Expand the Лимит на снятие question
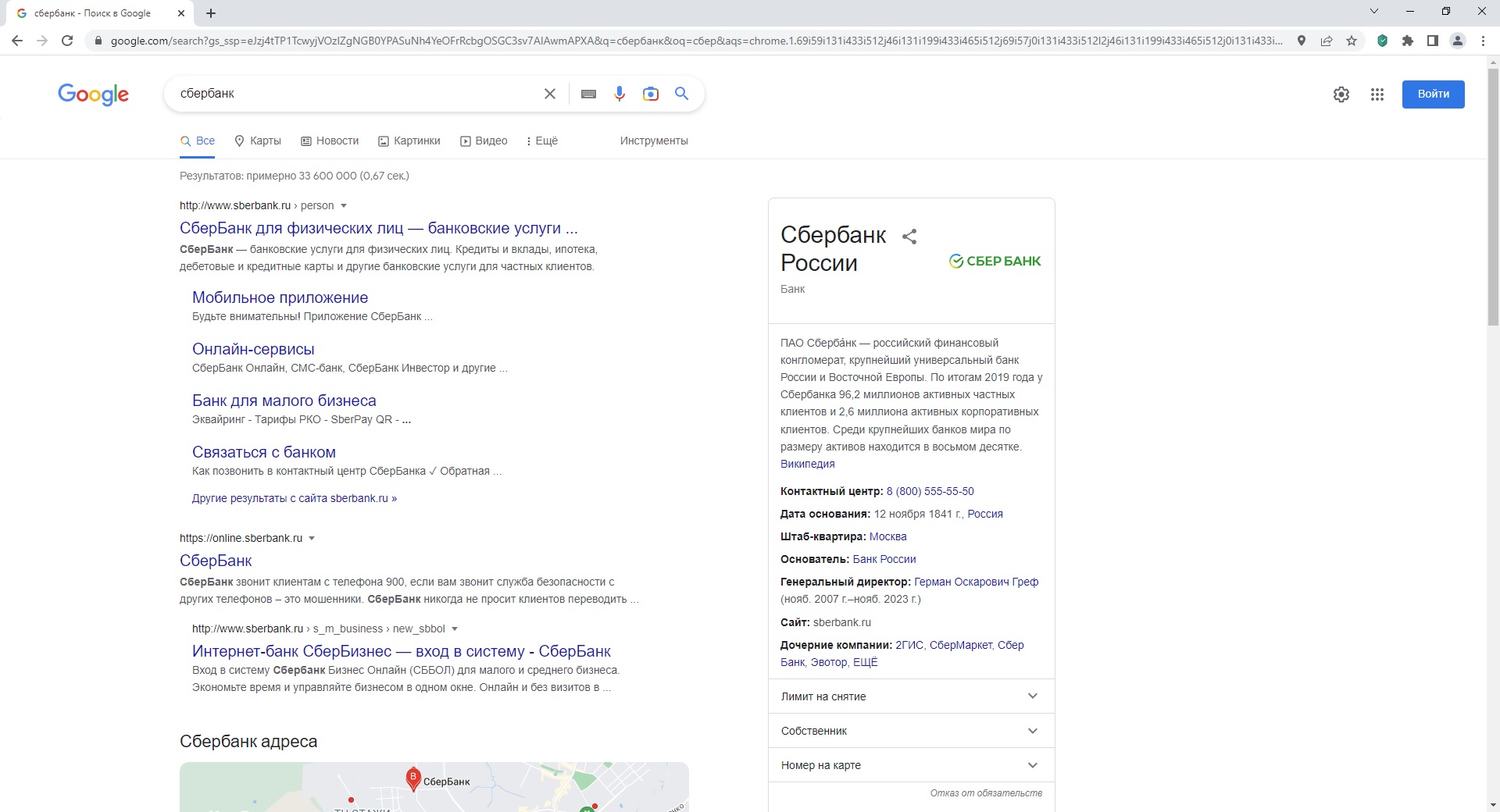This screenshot has height=812, width=1500. pyautogui.click(x=912, y=696)
